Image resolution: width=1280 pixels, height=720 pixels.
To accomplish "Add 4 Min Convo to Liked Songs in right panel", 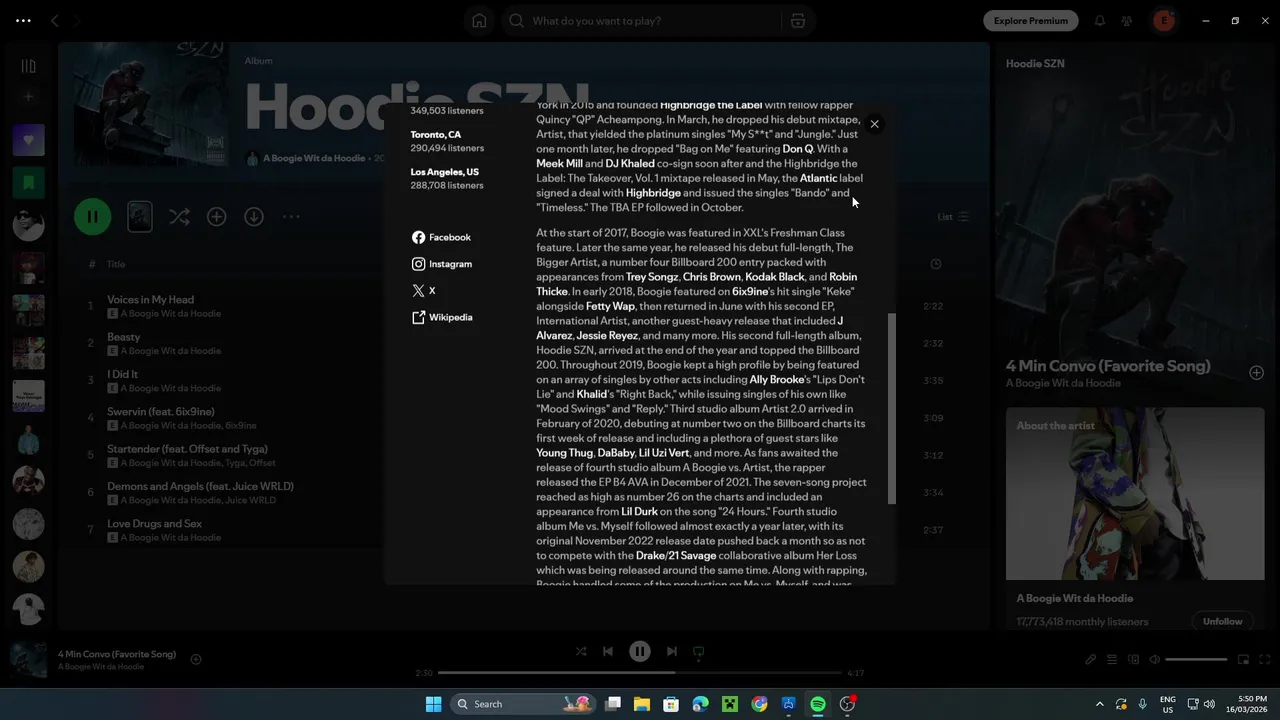I will [x=1256, y=373].
